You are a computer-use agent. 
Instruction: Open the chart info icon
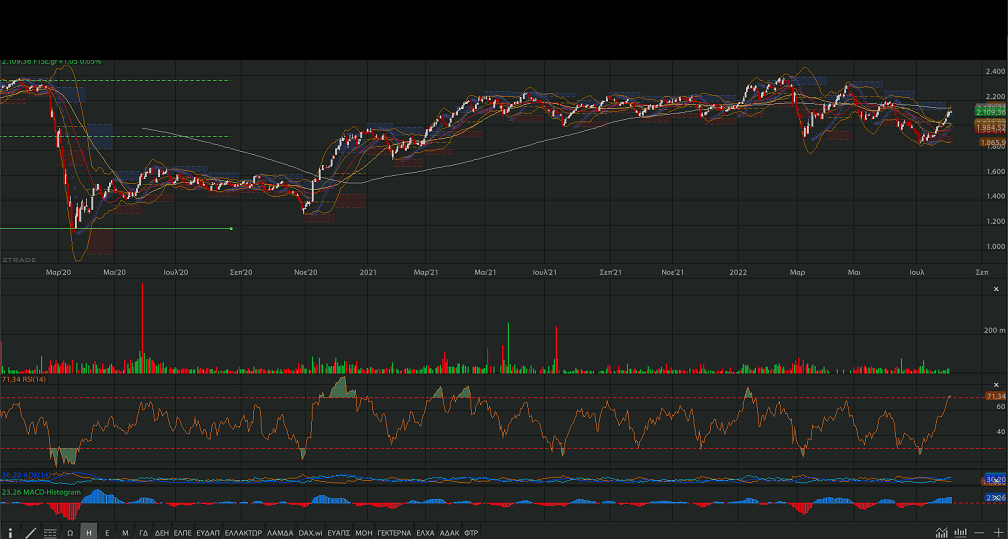point(10,532)
